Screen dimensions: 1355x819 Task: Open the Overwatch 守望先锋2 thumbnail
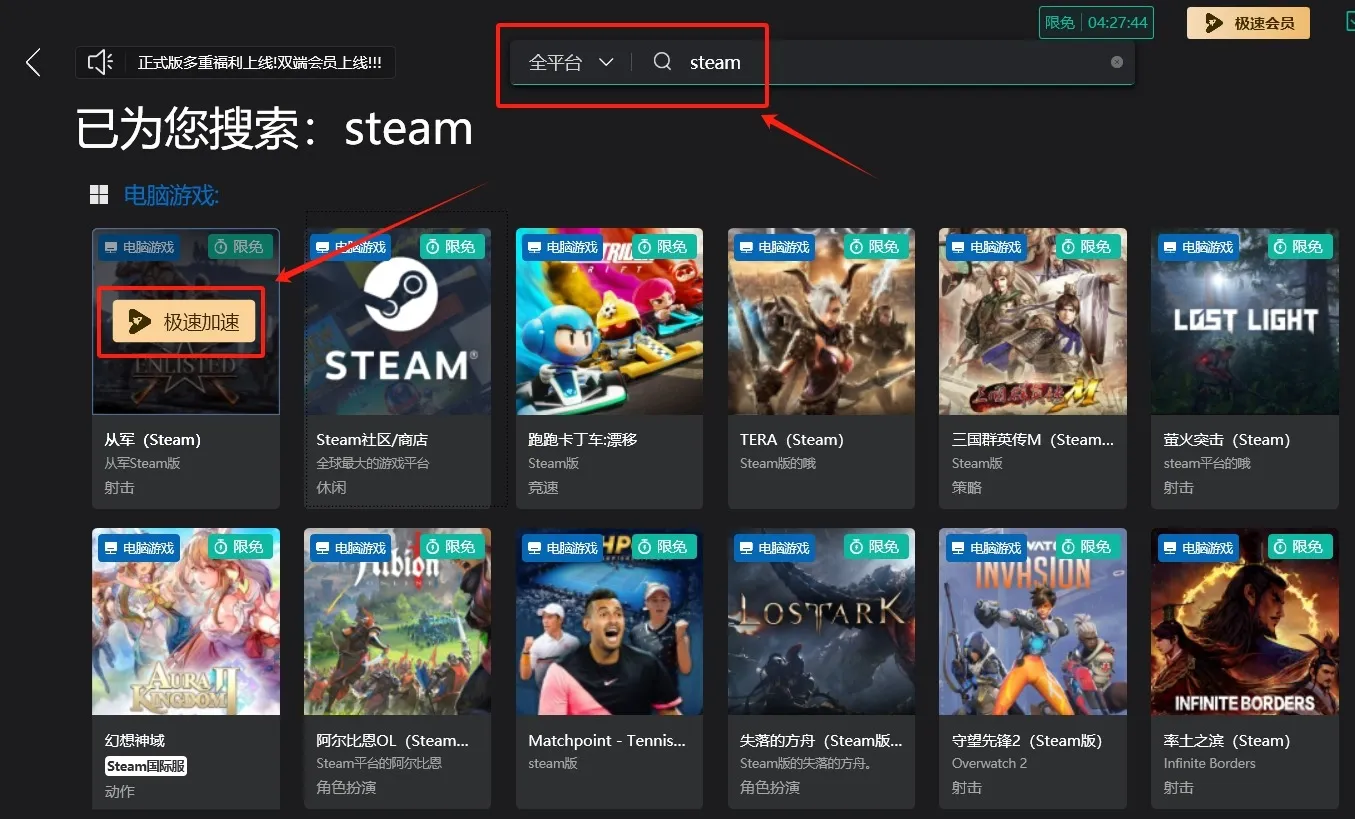click(x=1033, y=621)
